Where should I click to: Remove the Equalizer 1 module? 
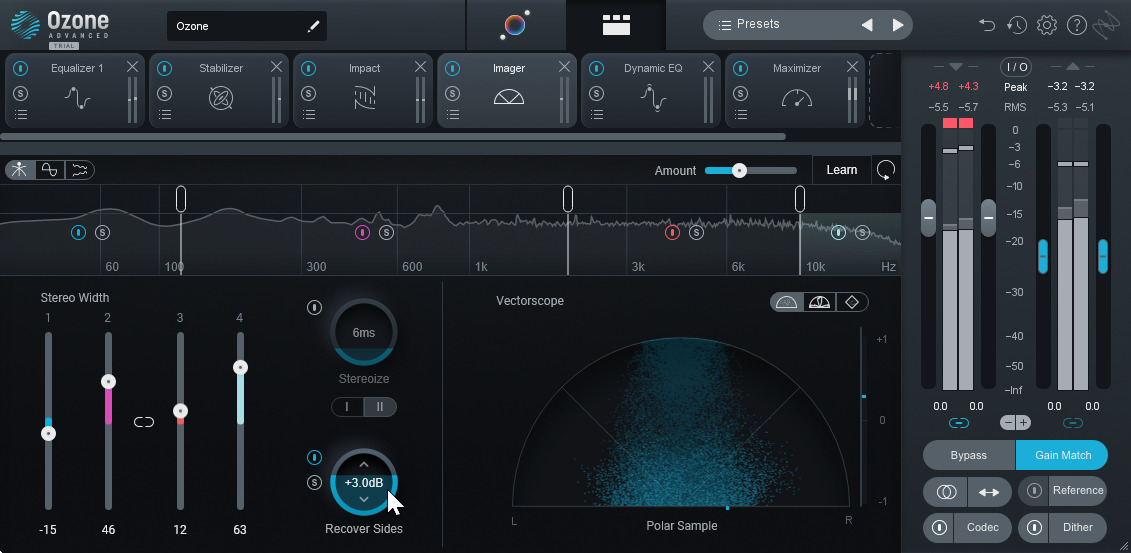pyautogui.click(x=132, y=67)
